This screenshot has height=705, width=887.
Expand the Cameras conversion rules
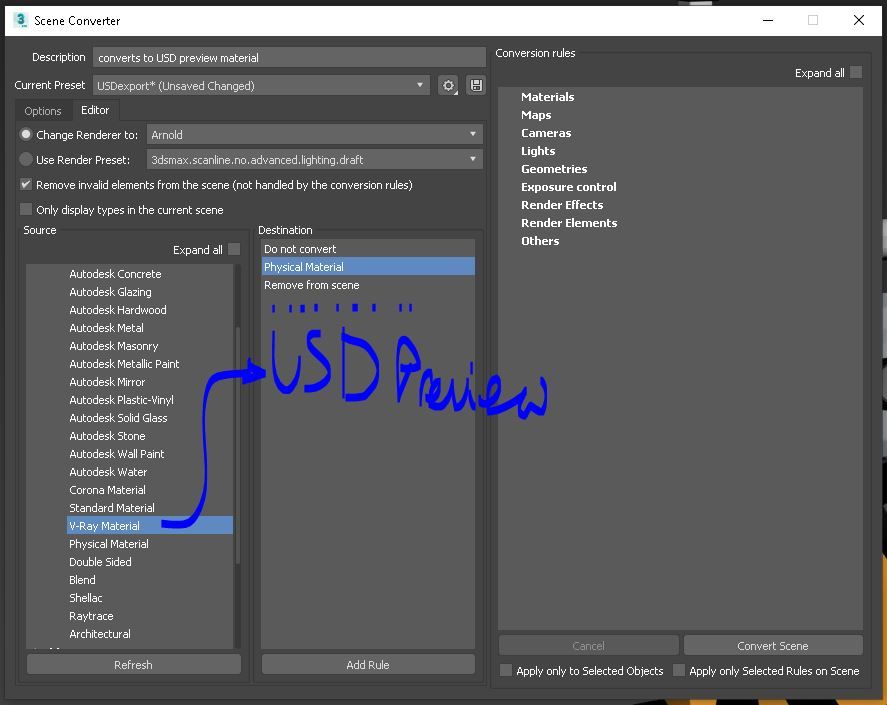click(546, 133)
